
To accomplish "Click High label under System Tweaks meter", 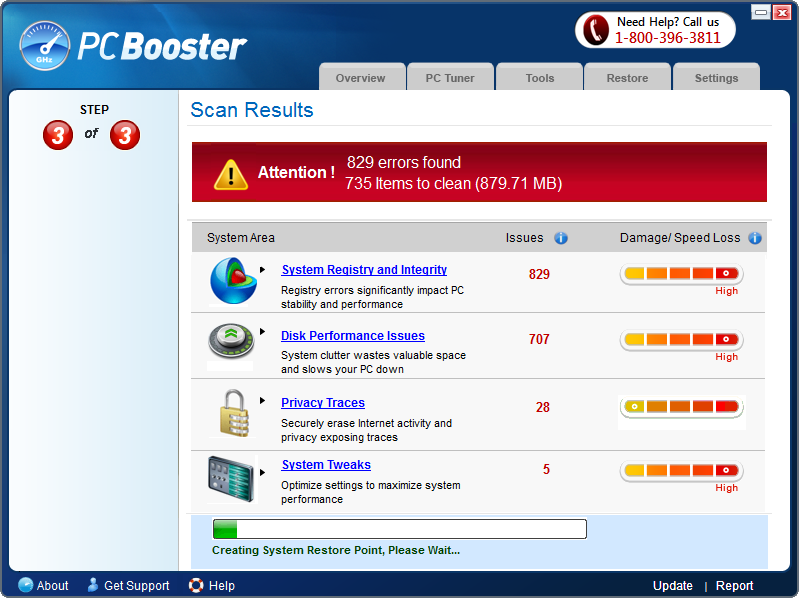I will [x=726, y=487].
